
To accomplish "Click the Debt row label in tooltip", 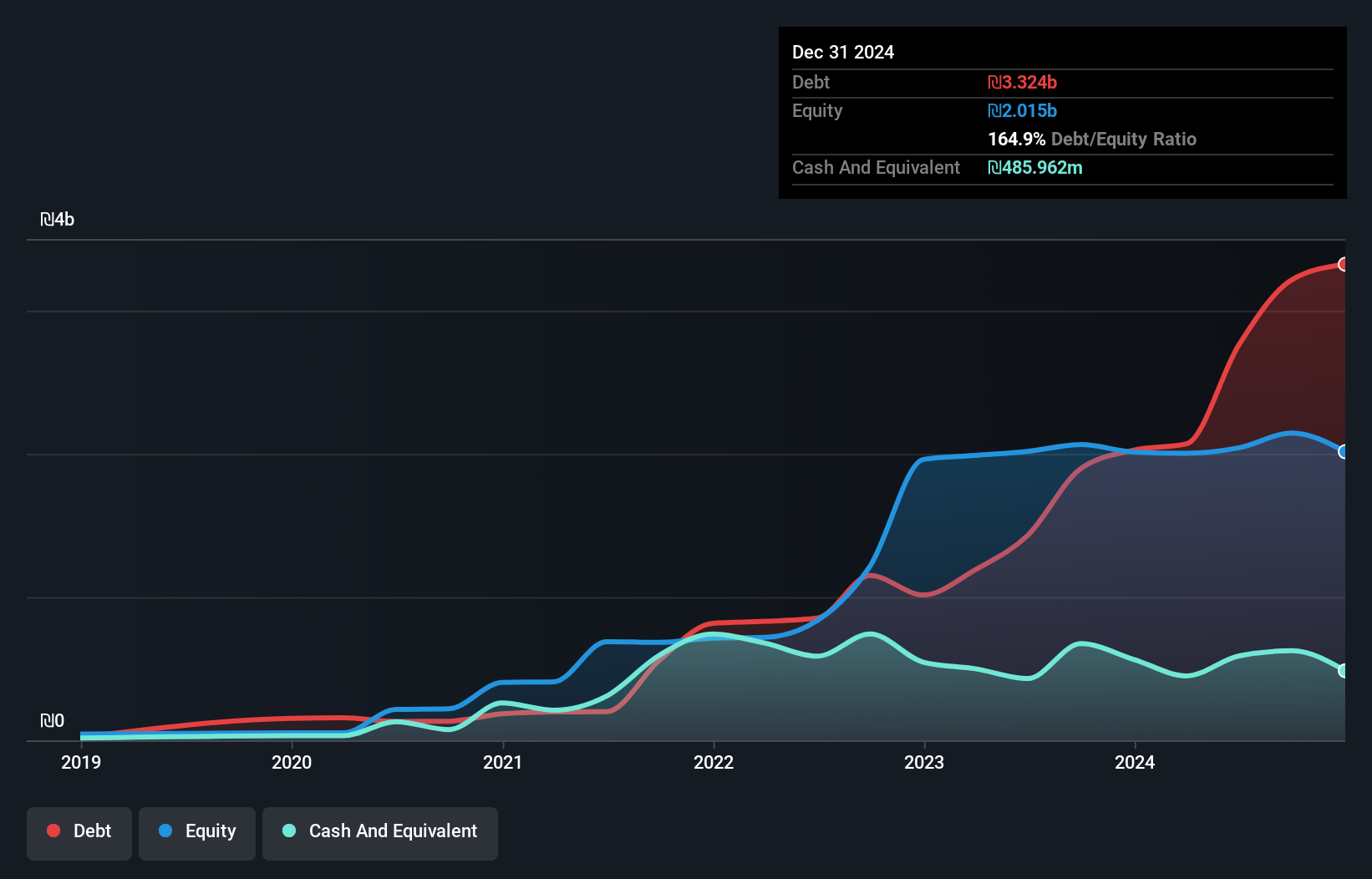I will coord(810,82).
